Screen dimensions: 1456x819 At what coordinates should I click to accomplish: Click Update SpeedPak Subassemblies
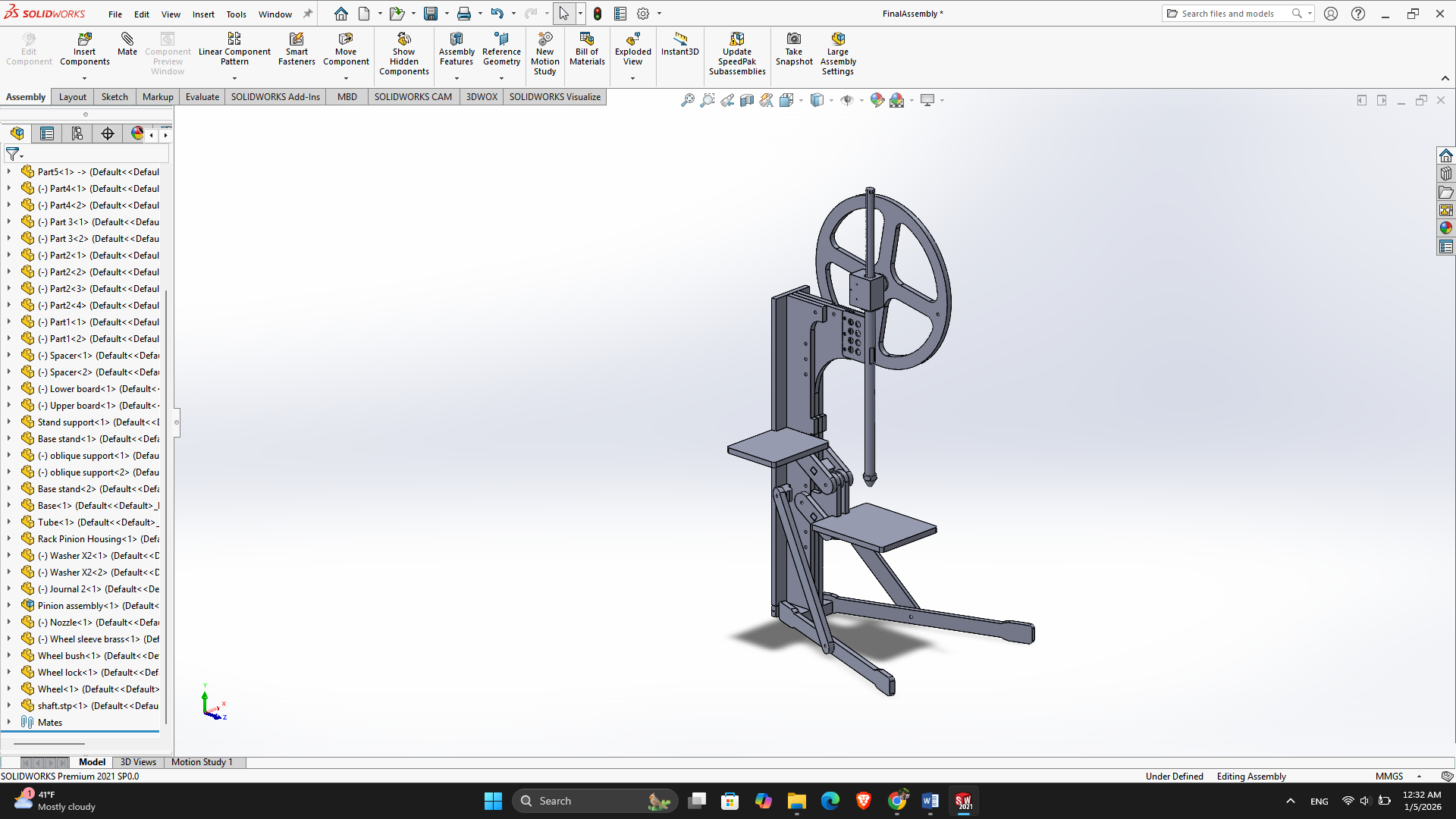coord(736,47)
